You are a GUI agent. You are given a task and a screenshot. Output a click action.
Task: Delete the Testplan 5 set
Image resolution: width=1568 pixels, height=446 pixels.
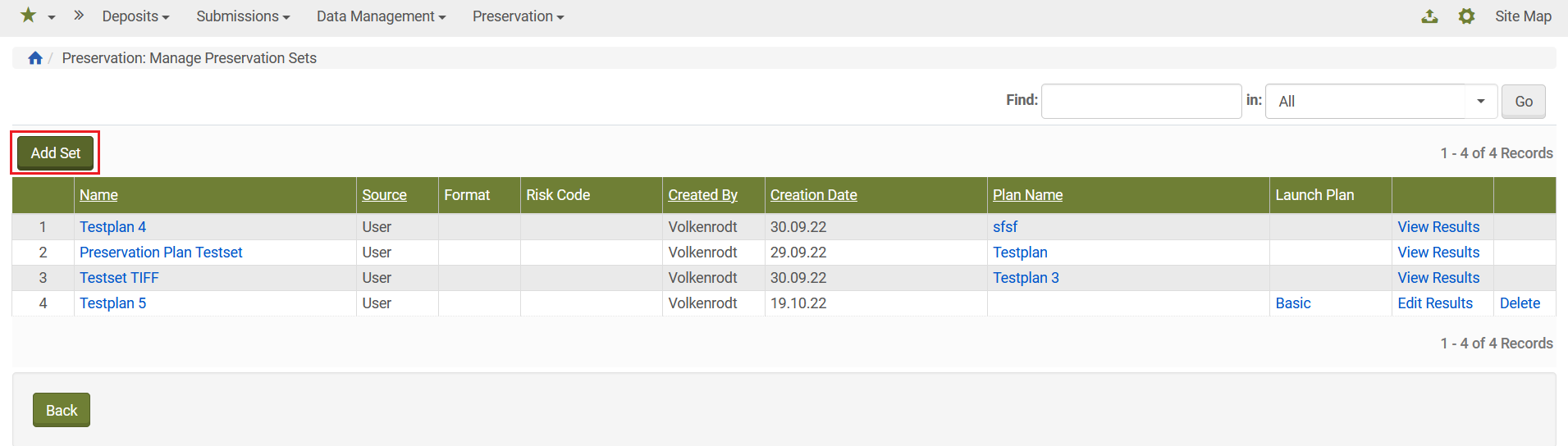(1520, 303)
